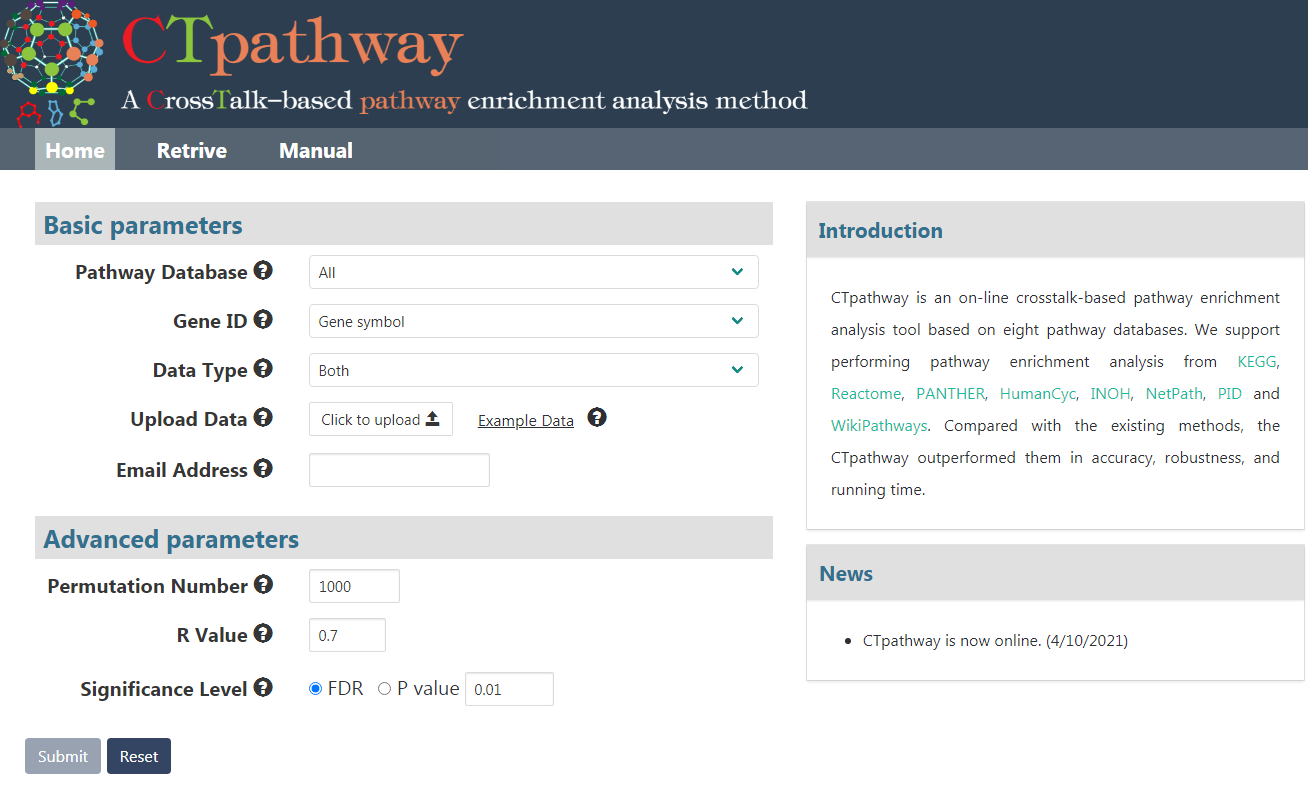Image resolution: width=1308 pixels, height=788 pixels.
Task: Click the help icon beside Example Data
Action: click(597, 417)
